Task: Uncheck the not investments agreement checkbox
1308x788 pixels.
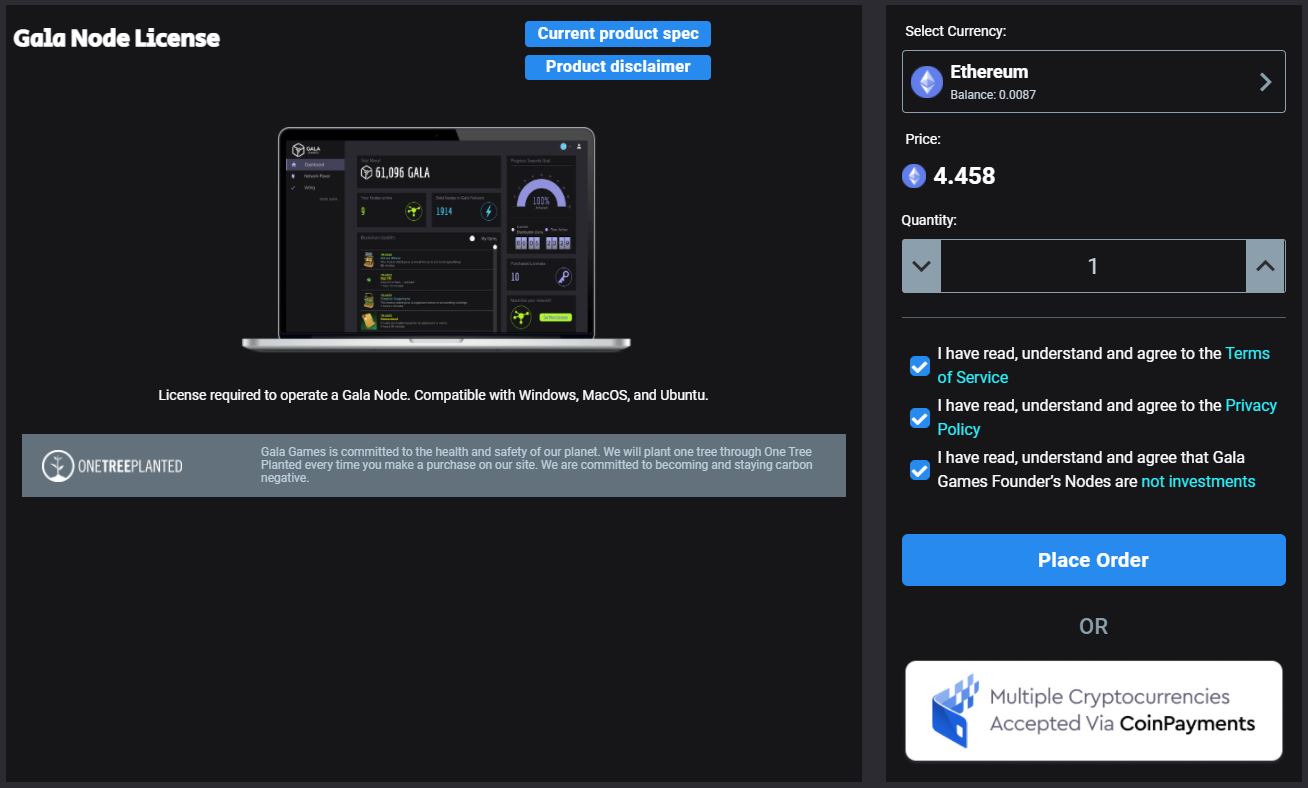Action: coord(920,470)
